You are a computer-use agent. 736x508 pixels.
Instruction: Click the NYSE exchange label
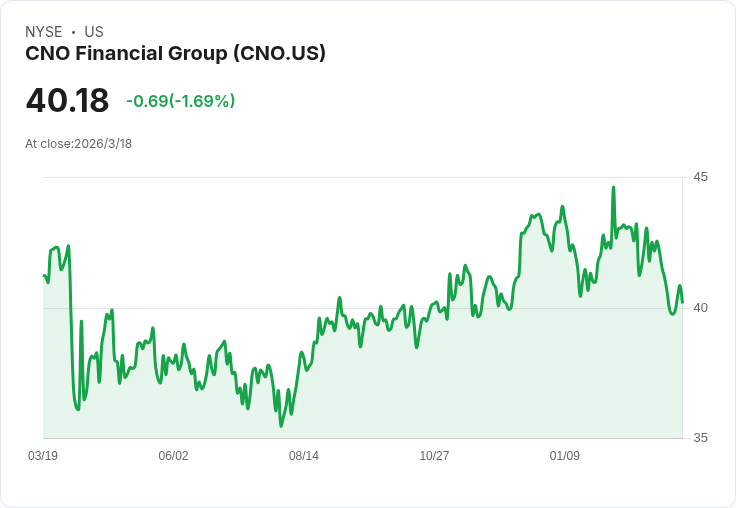pyautogui.click(x=44, y=32)
